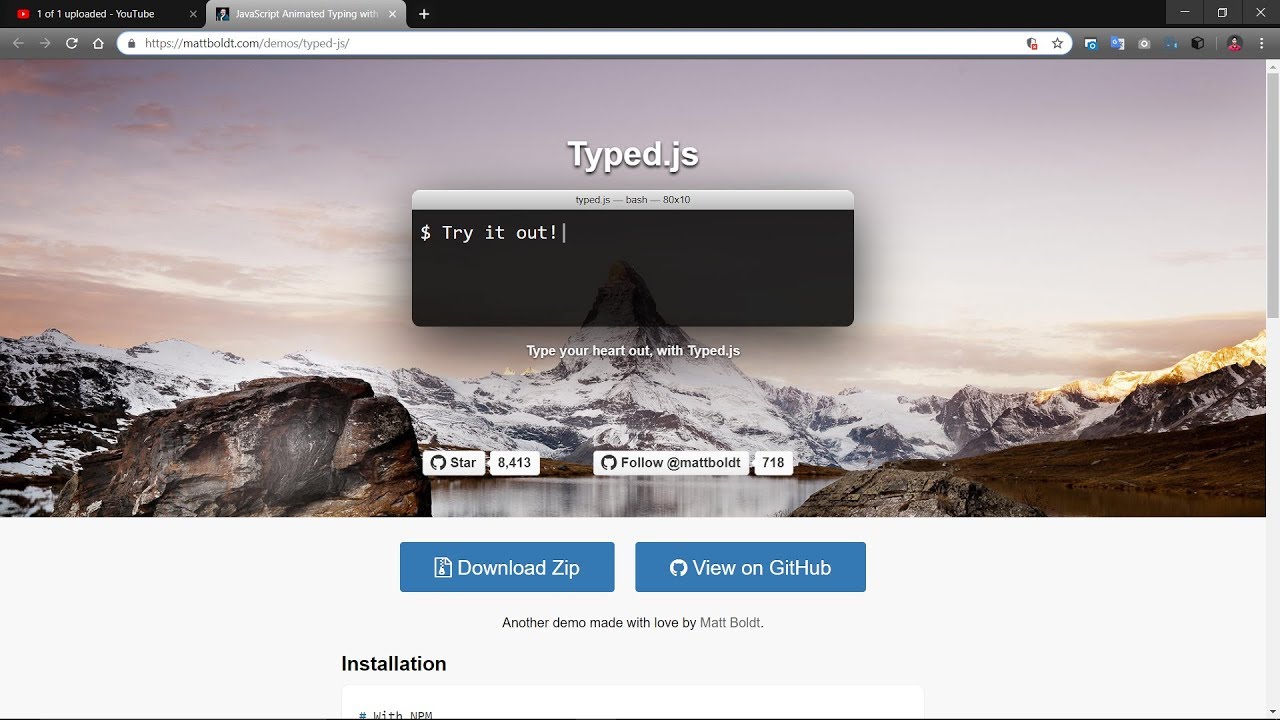Open the black cube extension icon
The width and height of the screenshot is (1280, 720).
1198,43
